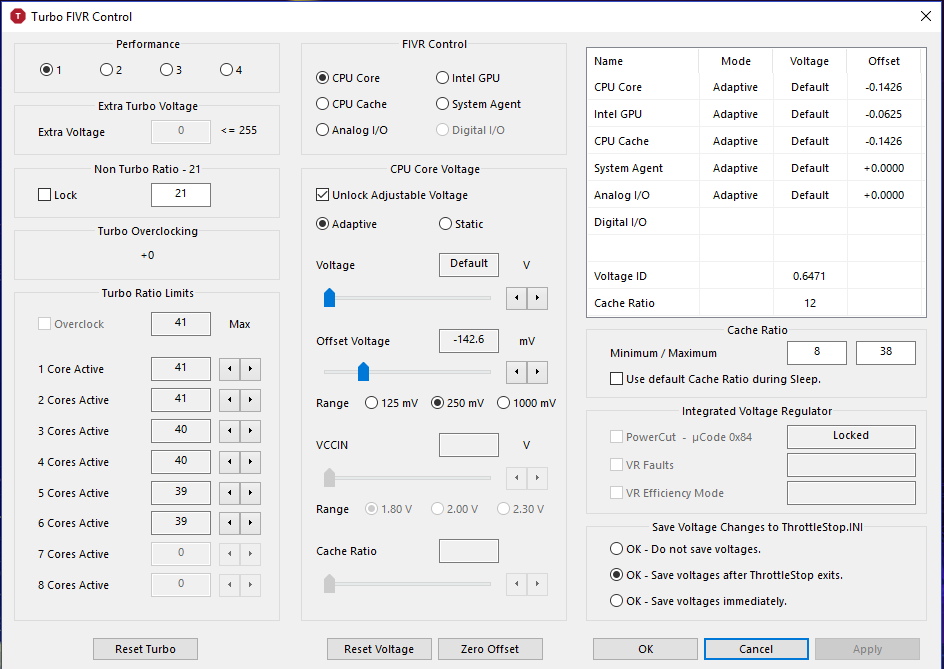Increase the 4 Cores Active ratio arrow

[x=250, y=462]
